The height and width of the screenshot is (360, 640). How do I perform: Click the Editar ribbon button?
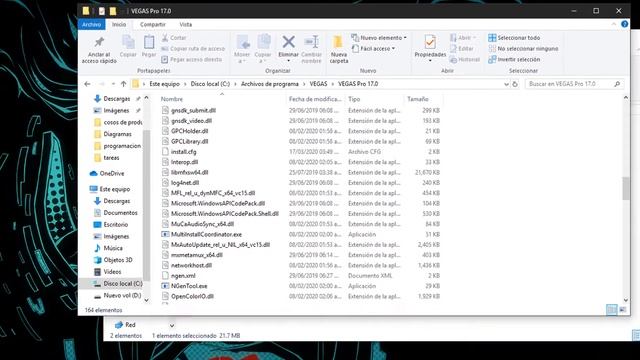pos(462,49)
